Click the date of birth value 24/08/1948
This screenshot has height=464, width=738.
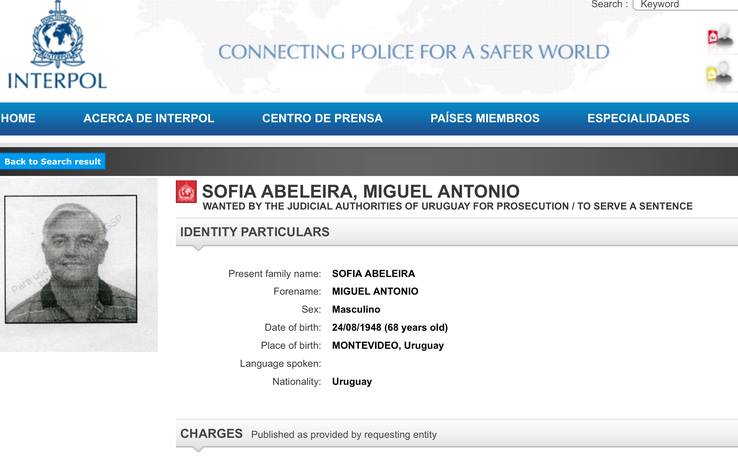point(390,327)
